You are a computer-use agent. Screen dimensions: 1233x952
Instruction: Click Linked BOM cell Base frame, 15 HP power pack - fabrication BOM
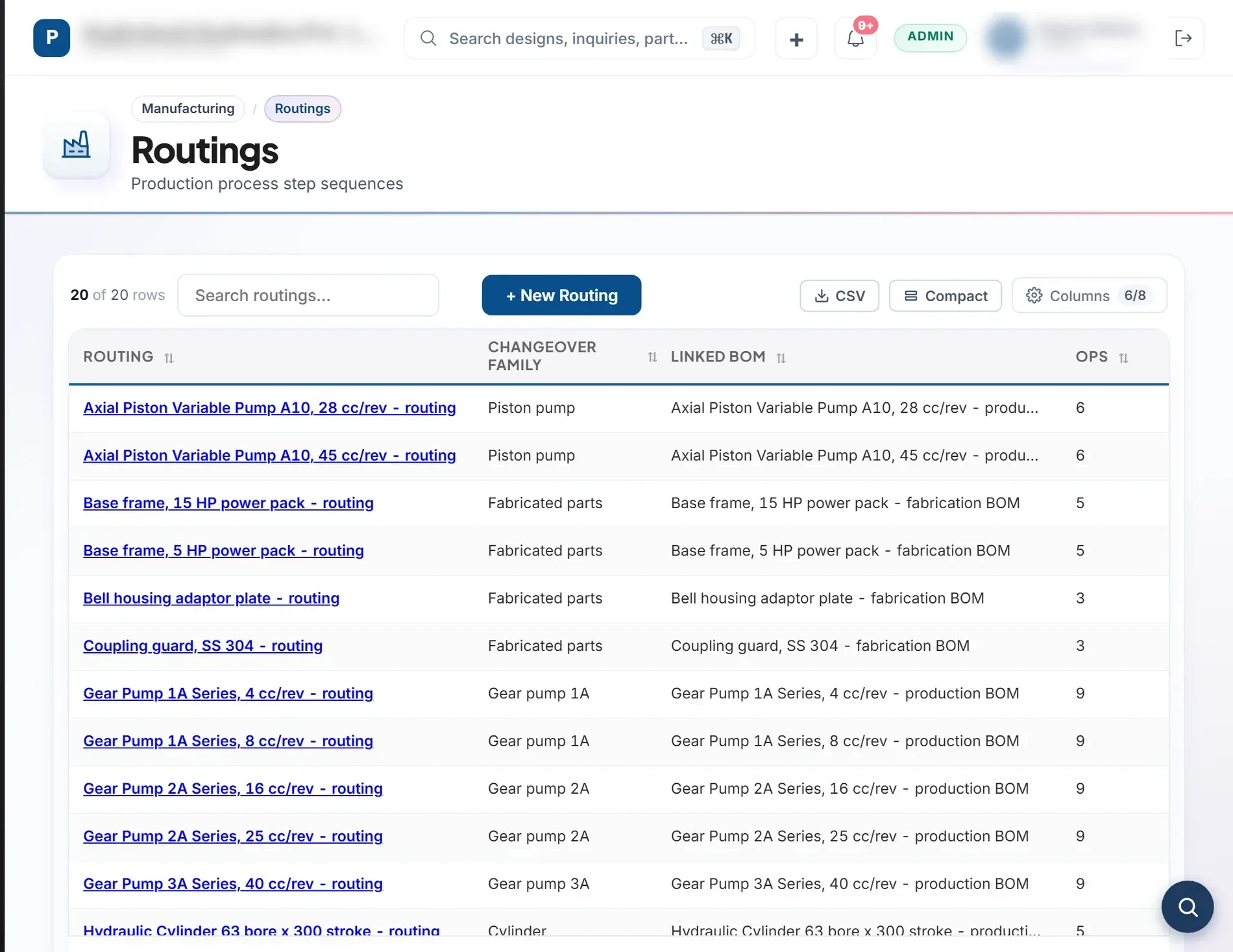845,503
